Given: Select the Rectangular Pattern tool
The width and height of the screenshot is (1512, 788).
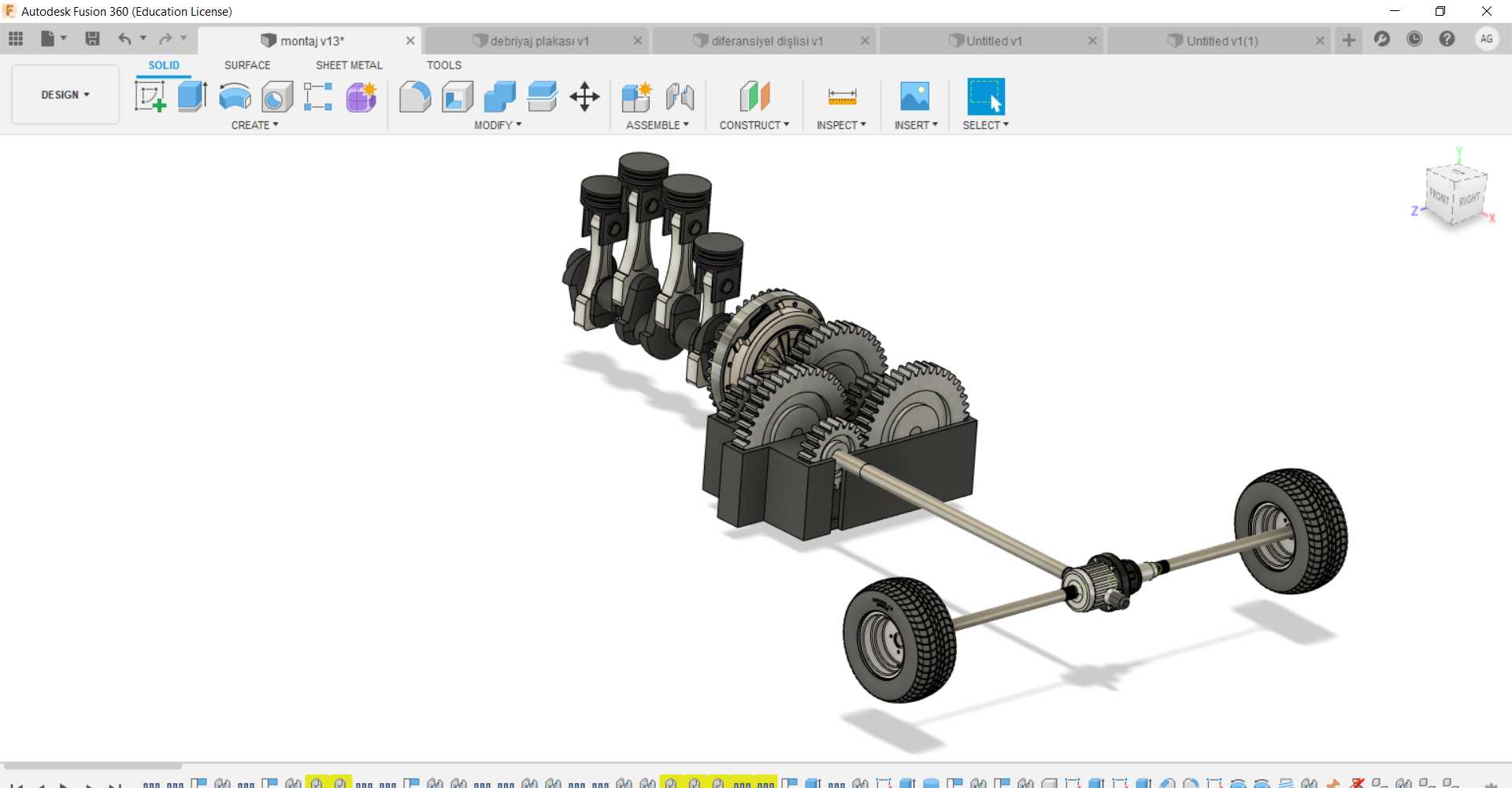Looking at the screenshot, I should tap(318, 97).
